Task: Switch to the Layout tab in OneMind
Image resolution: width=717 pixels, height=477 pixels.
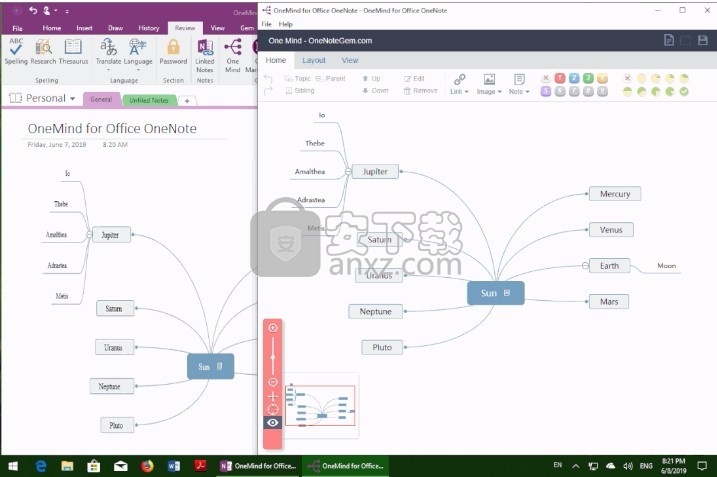Action: [x=314, y=60]
